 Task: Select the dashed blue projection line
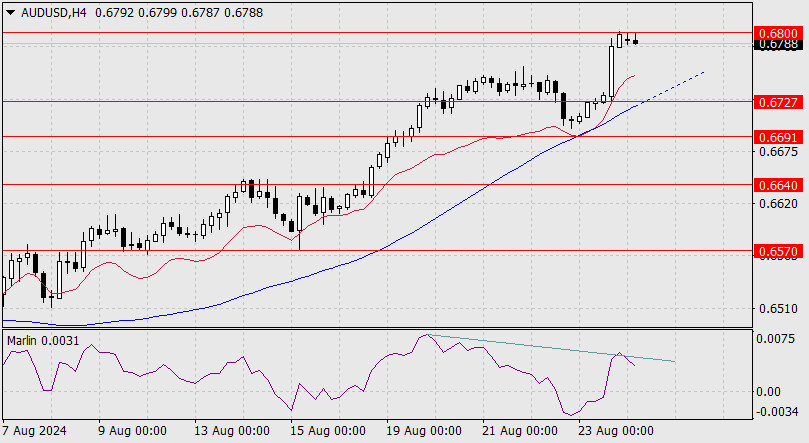[671, 89]
